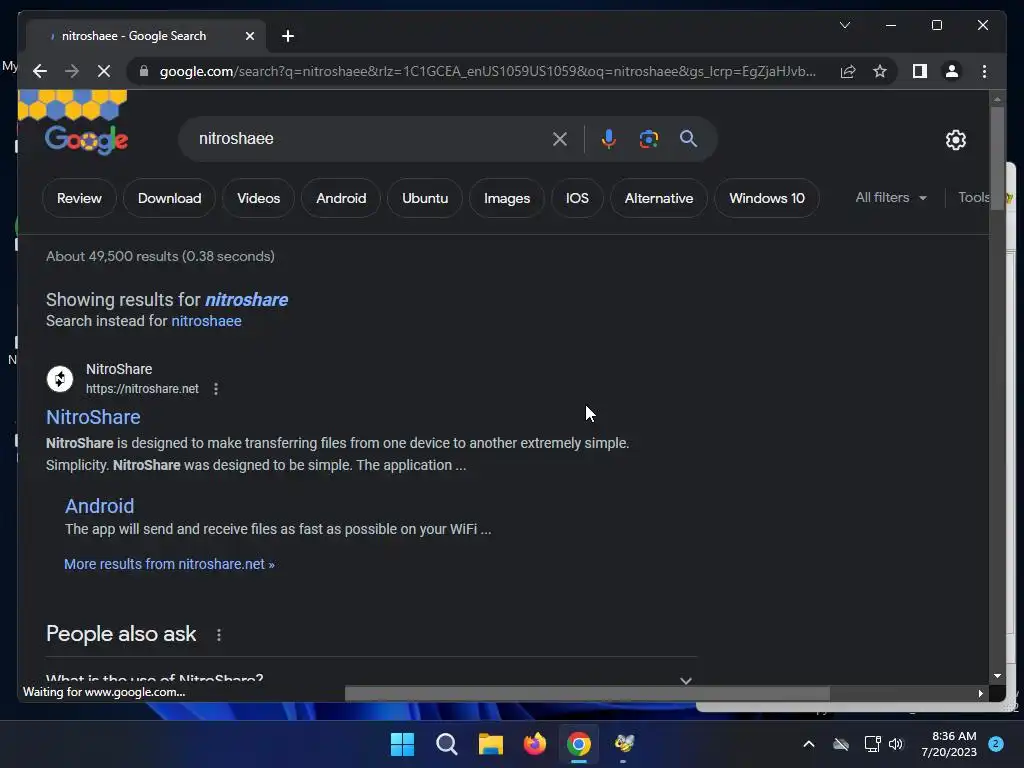Open the corrected nitroshare suggestion link
Screen dimensions: 1024x768
[246, 300]
